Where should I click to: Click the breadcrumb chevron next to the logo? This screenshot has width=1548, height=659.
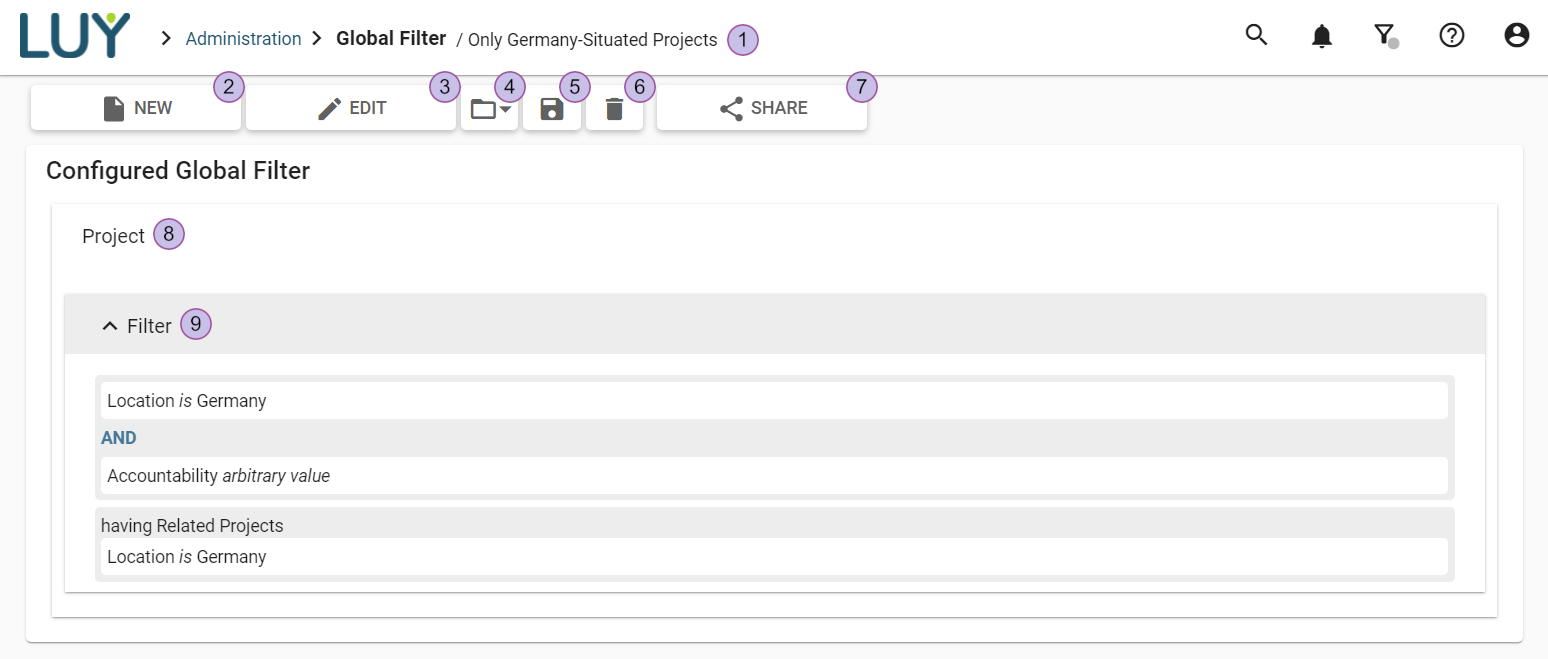(x=167, y=39)
